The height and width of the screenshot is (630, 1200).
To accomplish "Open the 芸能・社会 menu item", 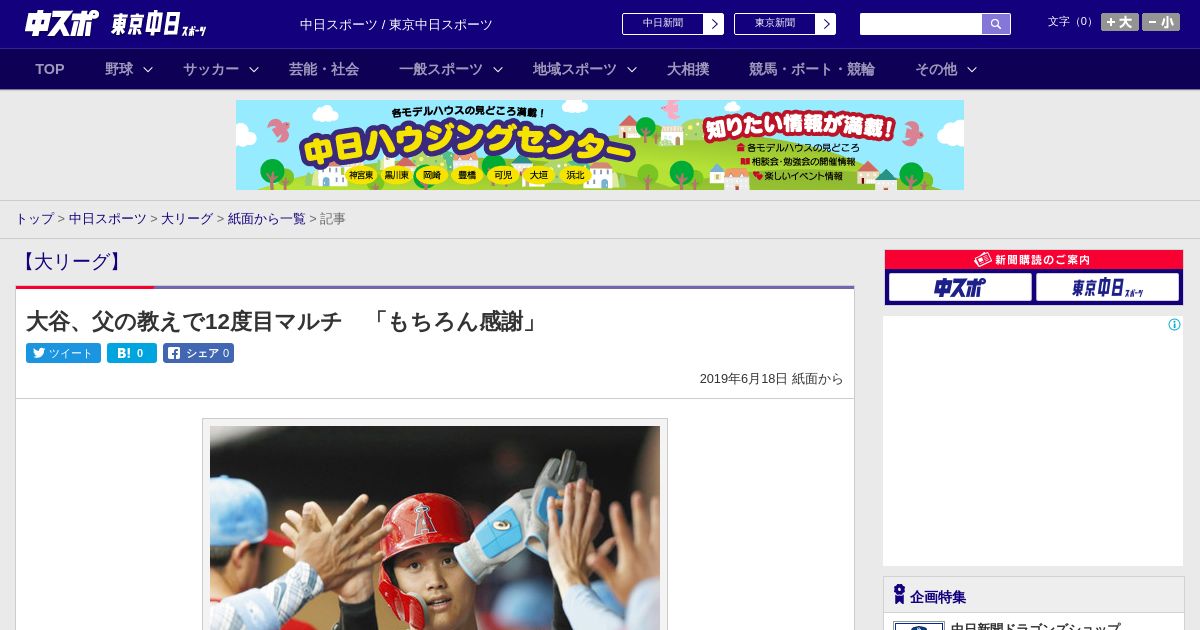I will 324,69.
